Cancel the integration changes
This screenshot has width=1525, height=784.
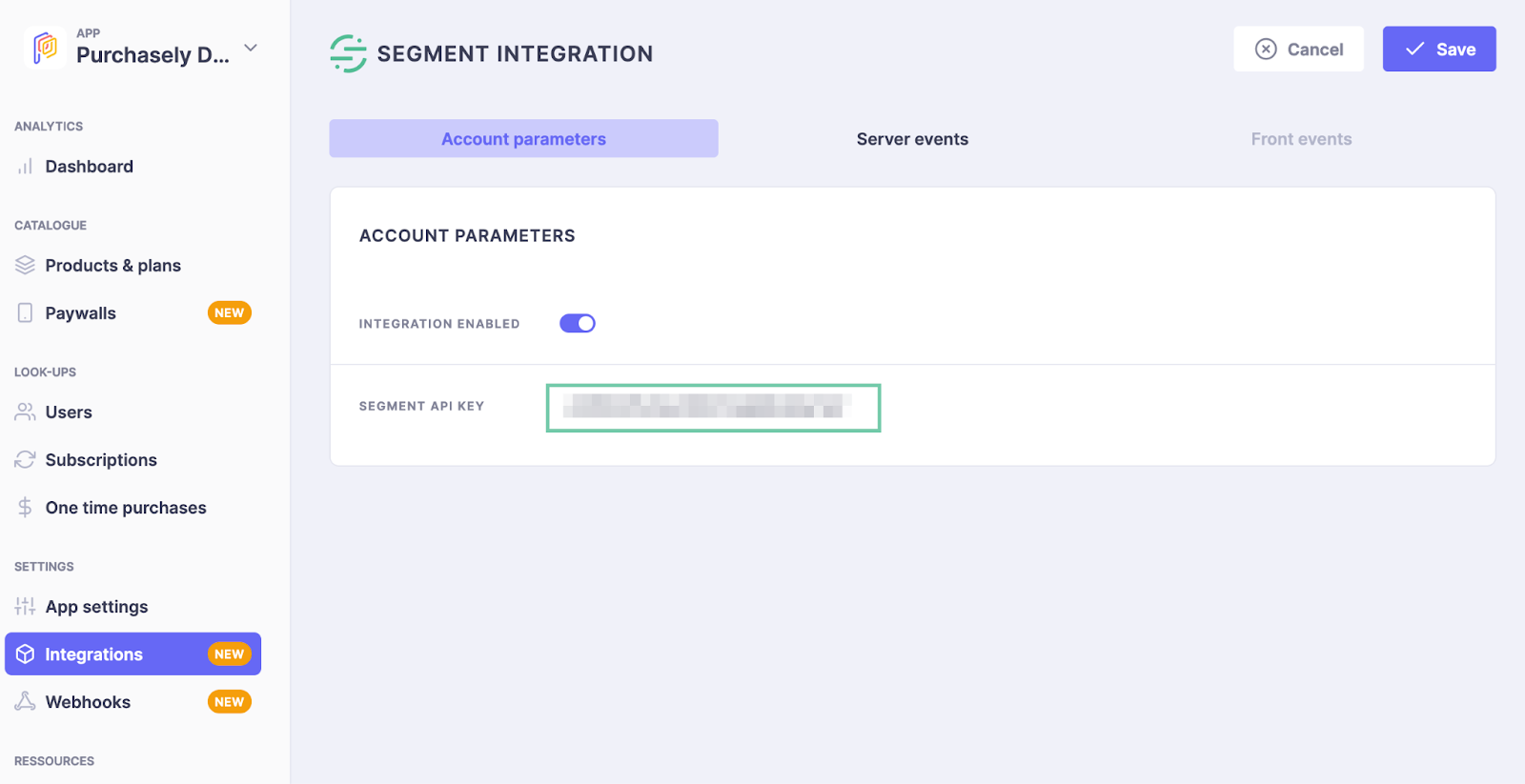click(x=1298, y=50)
